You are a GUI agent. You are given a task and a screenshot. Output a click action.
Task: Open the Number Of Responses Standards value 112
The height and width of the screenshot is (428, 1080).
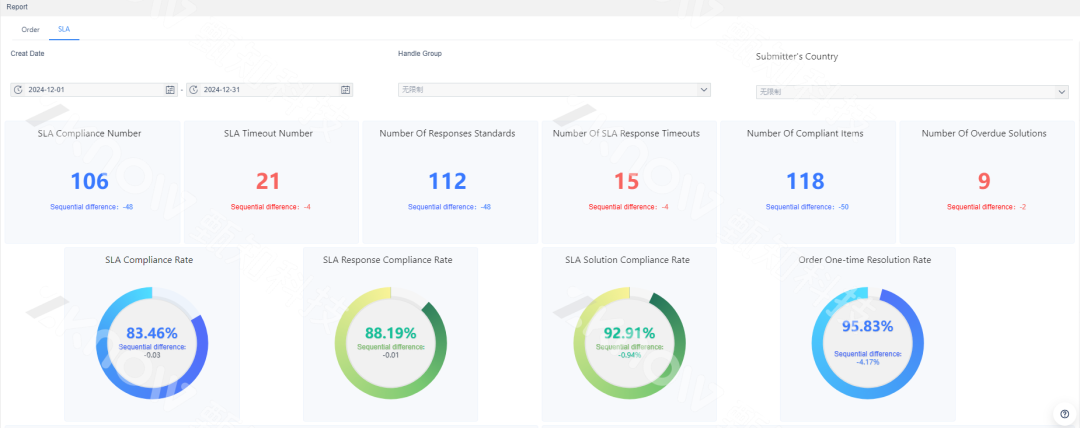click(x=447, y=181)
